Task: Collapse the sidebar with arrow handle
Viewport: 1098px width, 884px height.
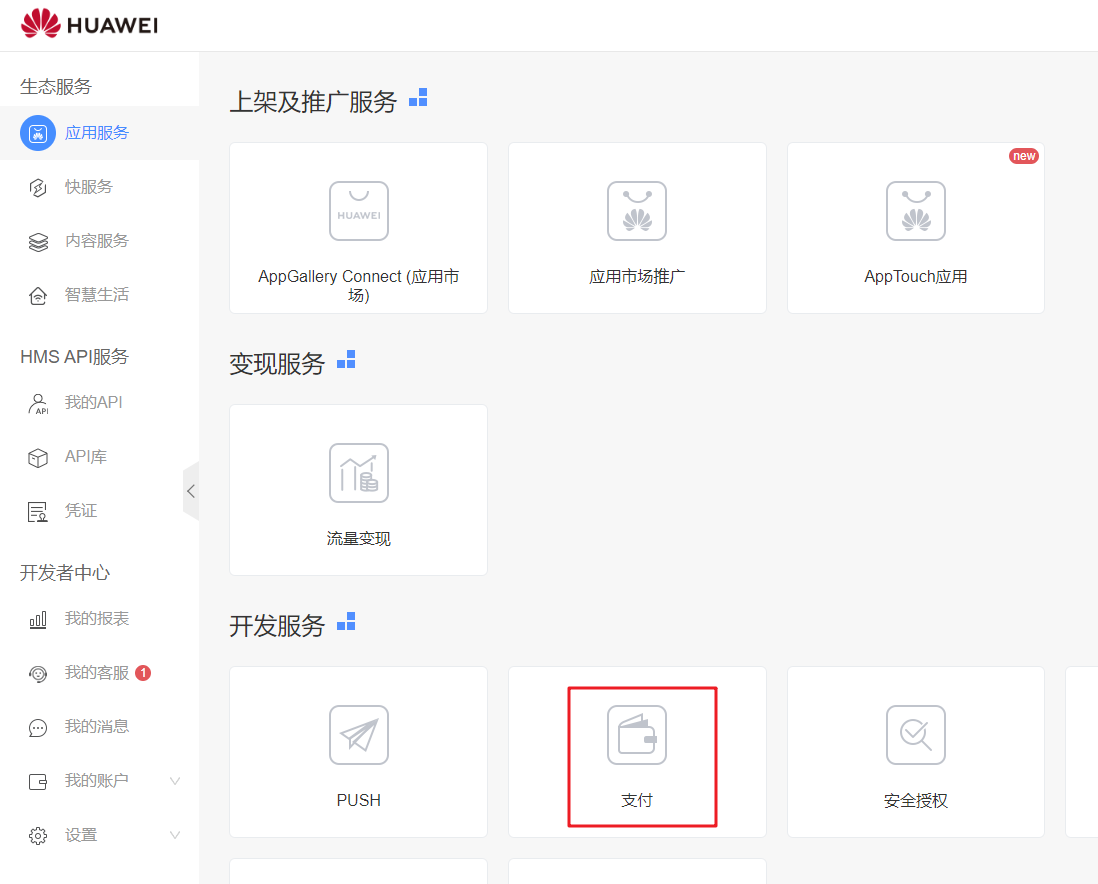Action: pos(190,491)
